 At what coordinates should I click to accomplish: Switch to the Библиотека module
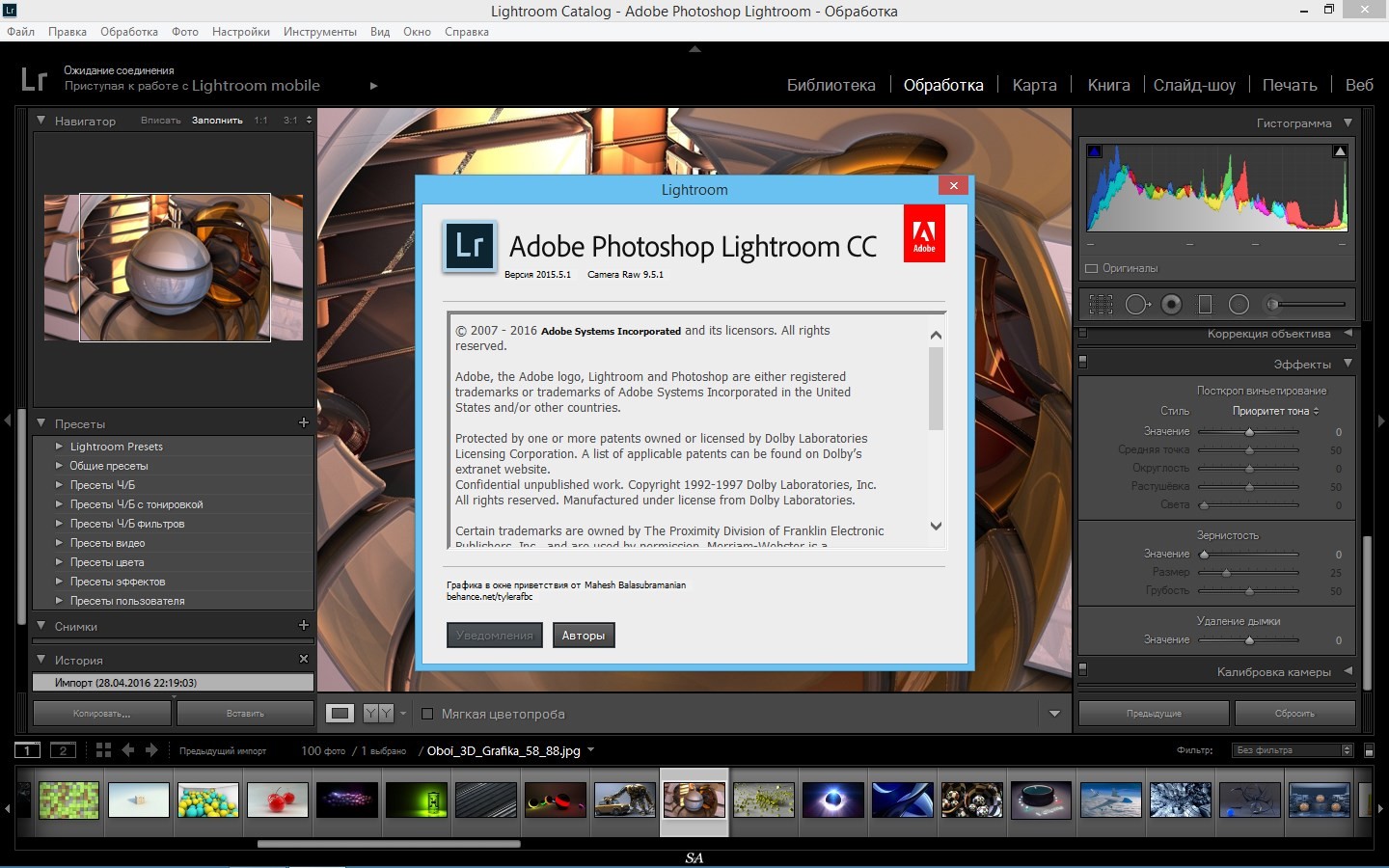coord(831,85)
